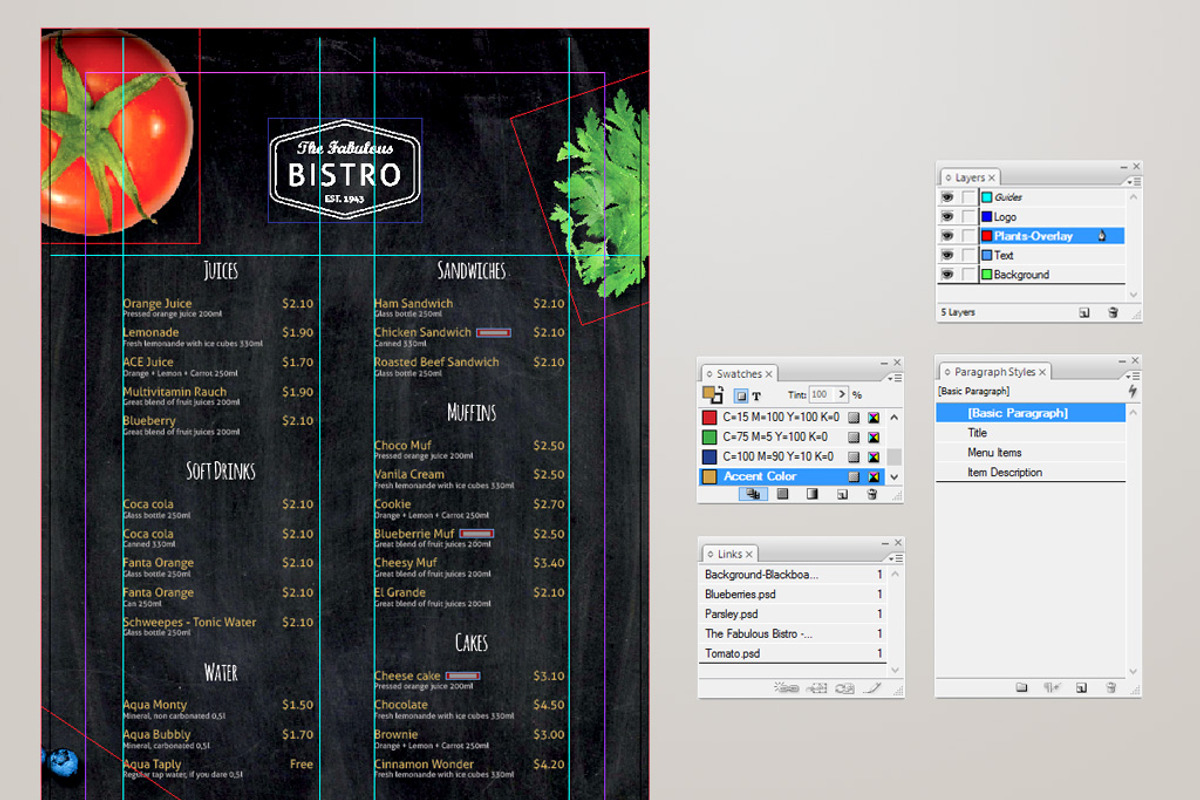
Task: Collapse the Swatches panel tab via toggle arrows
Action: point(709,374)
